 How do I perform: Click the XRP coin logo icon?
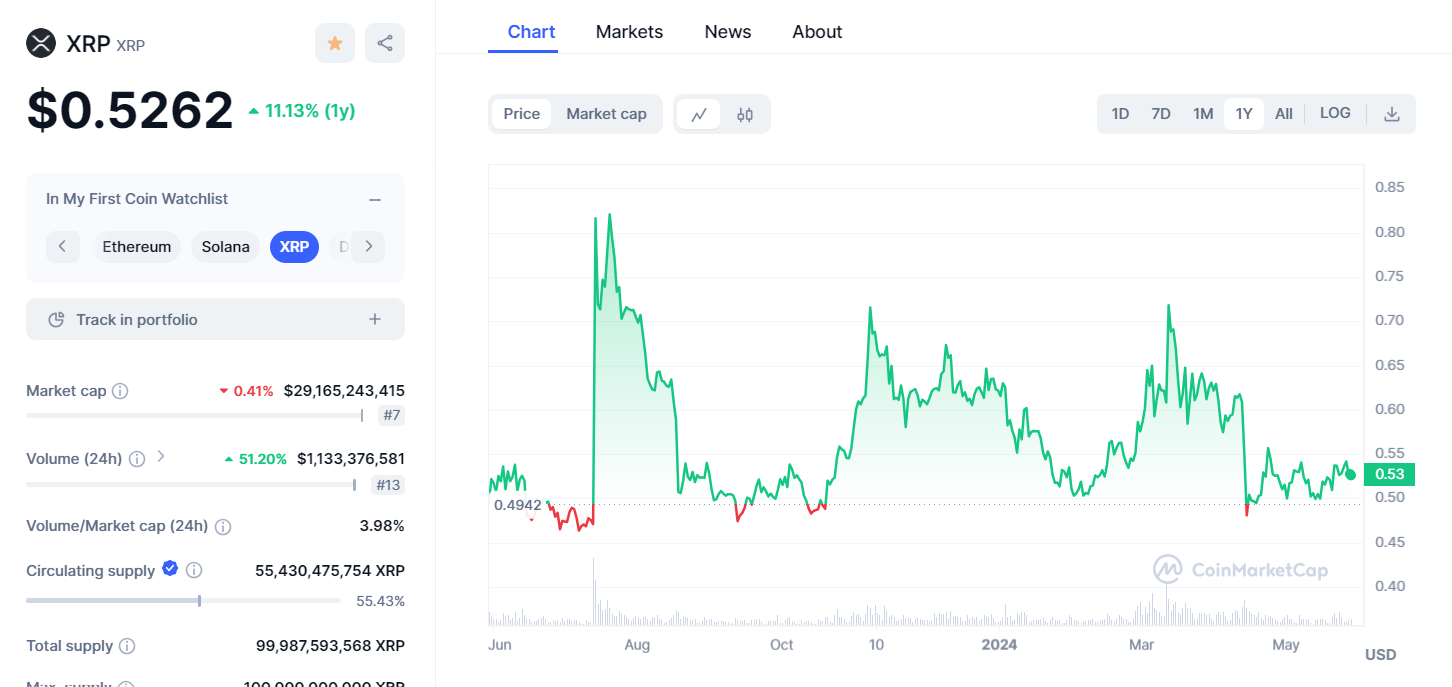point(41,43)
